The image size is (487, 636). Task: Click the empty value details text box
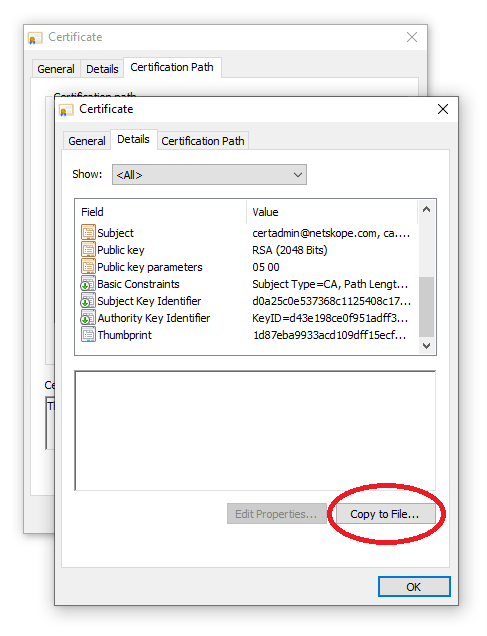(255, 431)
